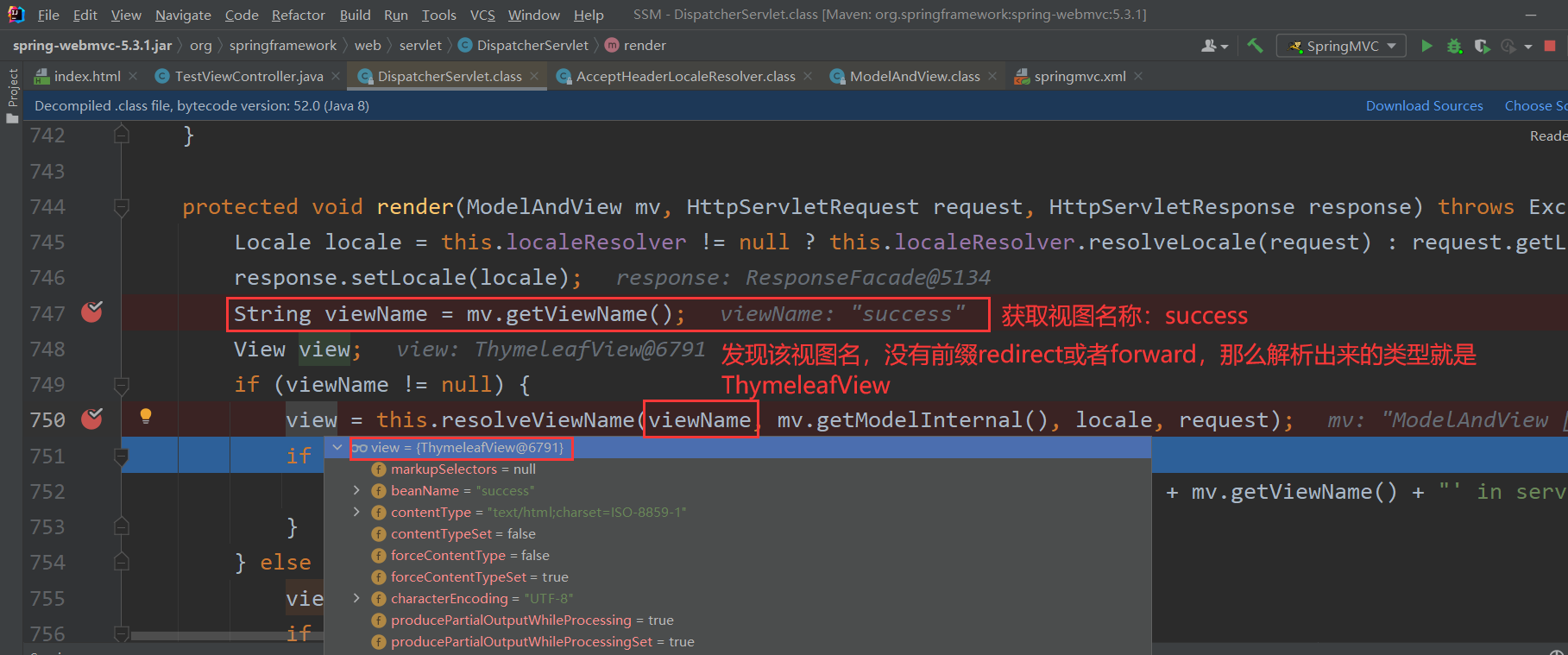Screen dimensions: 1568x655
Task: Close the ModelAndView.class tab
Action: pos(992,76)
